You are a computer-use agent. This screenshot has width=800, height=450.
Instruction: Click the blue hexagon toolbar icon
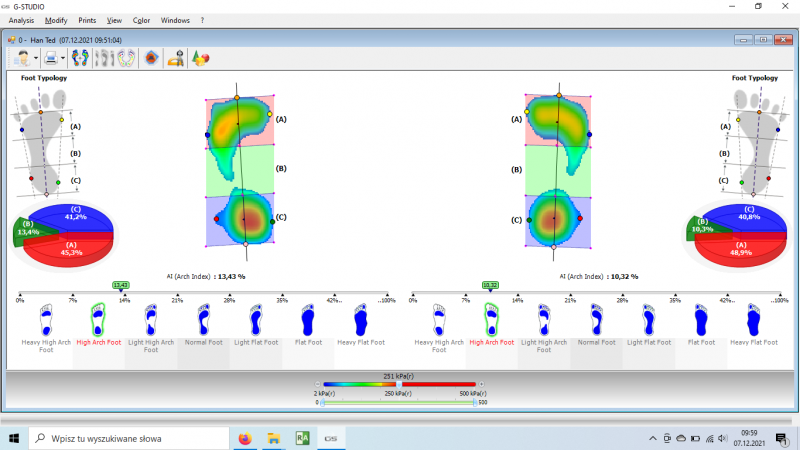151,58
